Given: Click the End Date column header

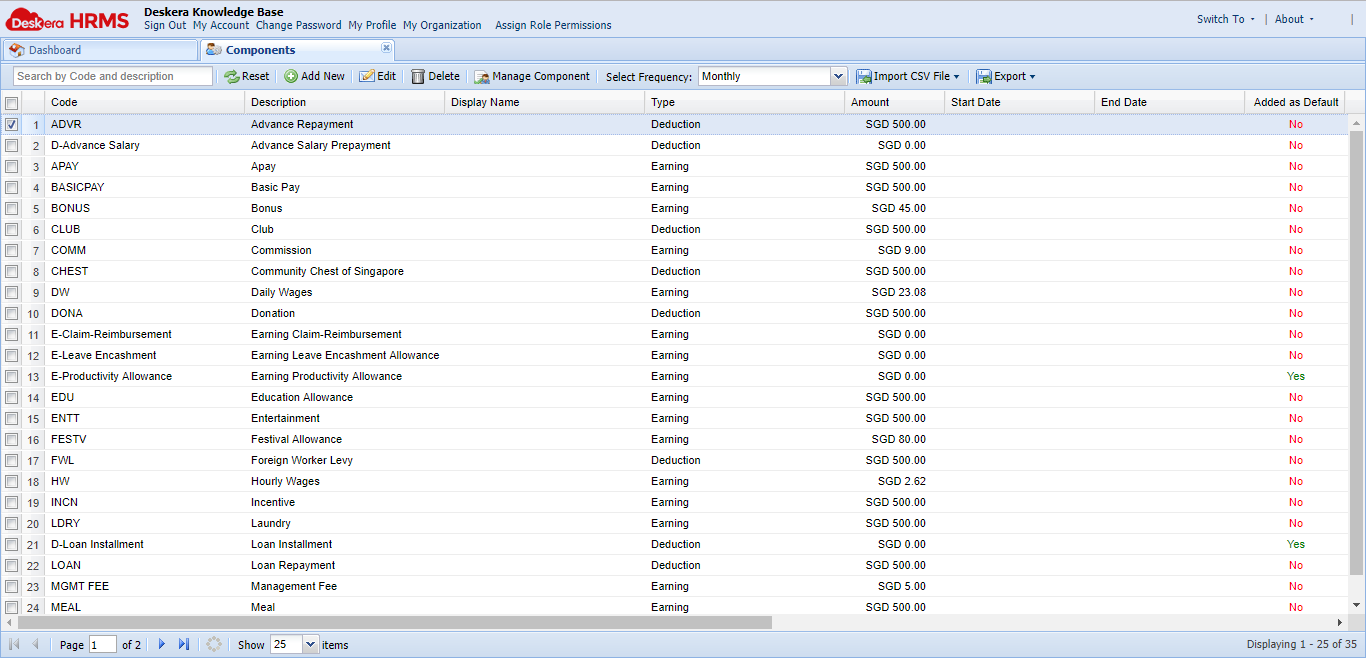Looking at the screenshot, I should (x=1169, y=102).
